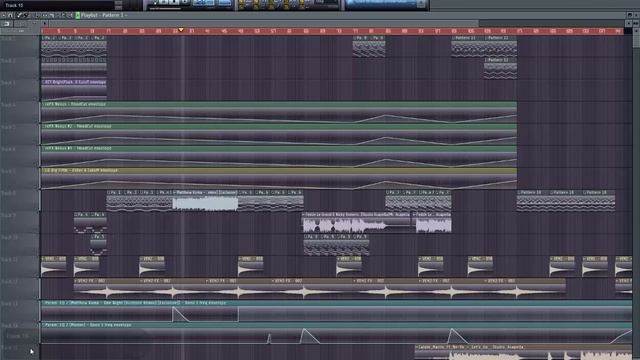Select the Track 3 header label
The height and width of the screenshot is (360, 640).
pos(8,82)
